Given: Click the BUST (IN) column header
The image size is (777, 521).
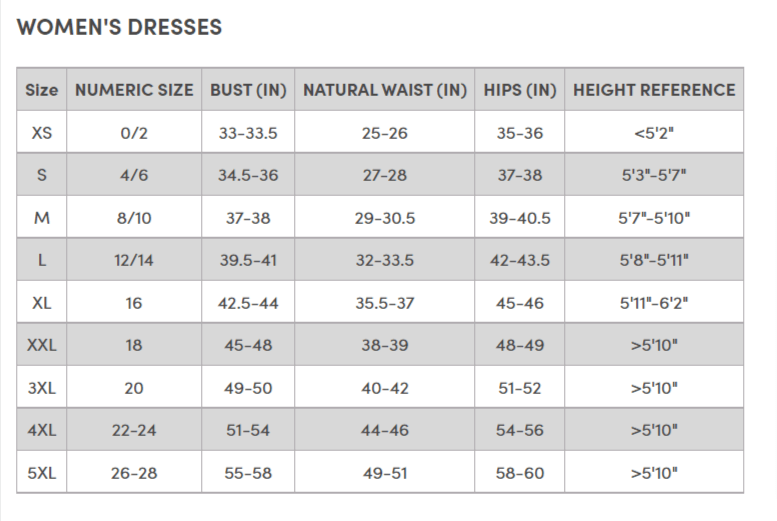Looking at the screenshot, I should point(248,90).
